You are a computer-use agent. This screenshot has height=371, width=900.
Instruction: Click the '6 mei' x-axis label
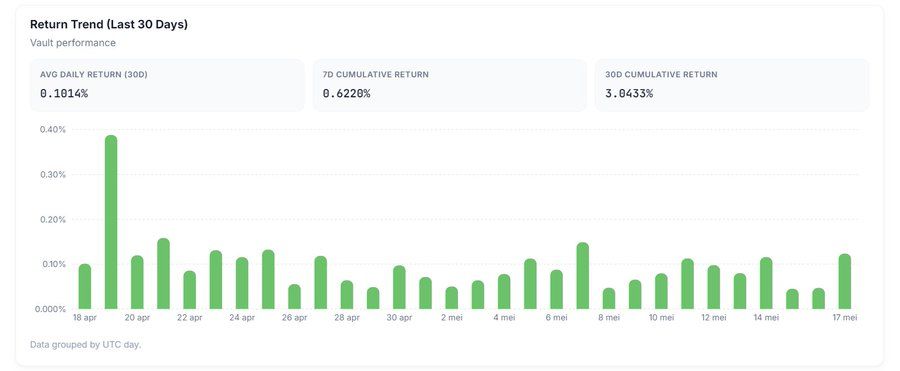tap(557, 317)
